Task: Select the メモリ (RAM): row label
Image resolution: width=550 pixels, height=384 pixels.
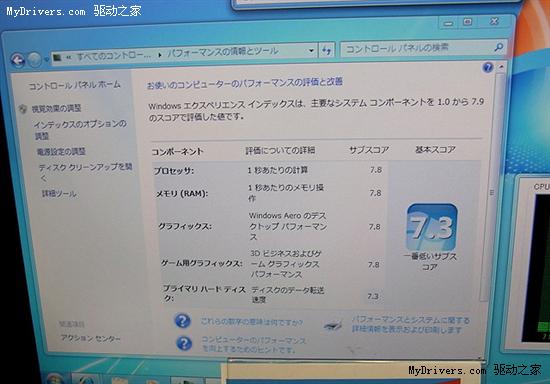Action: coord(182,193)
